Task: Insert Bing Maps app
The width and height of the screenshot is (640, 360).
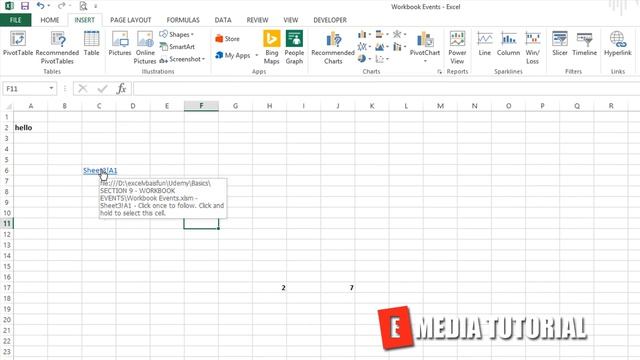Action: click(x=271, y=47)
